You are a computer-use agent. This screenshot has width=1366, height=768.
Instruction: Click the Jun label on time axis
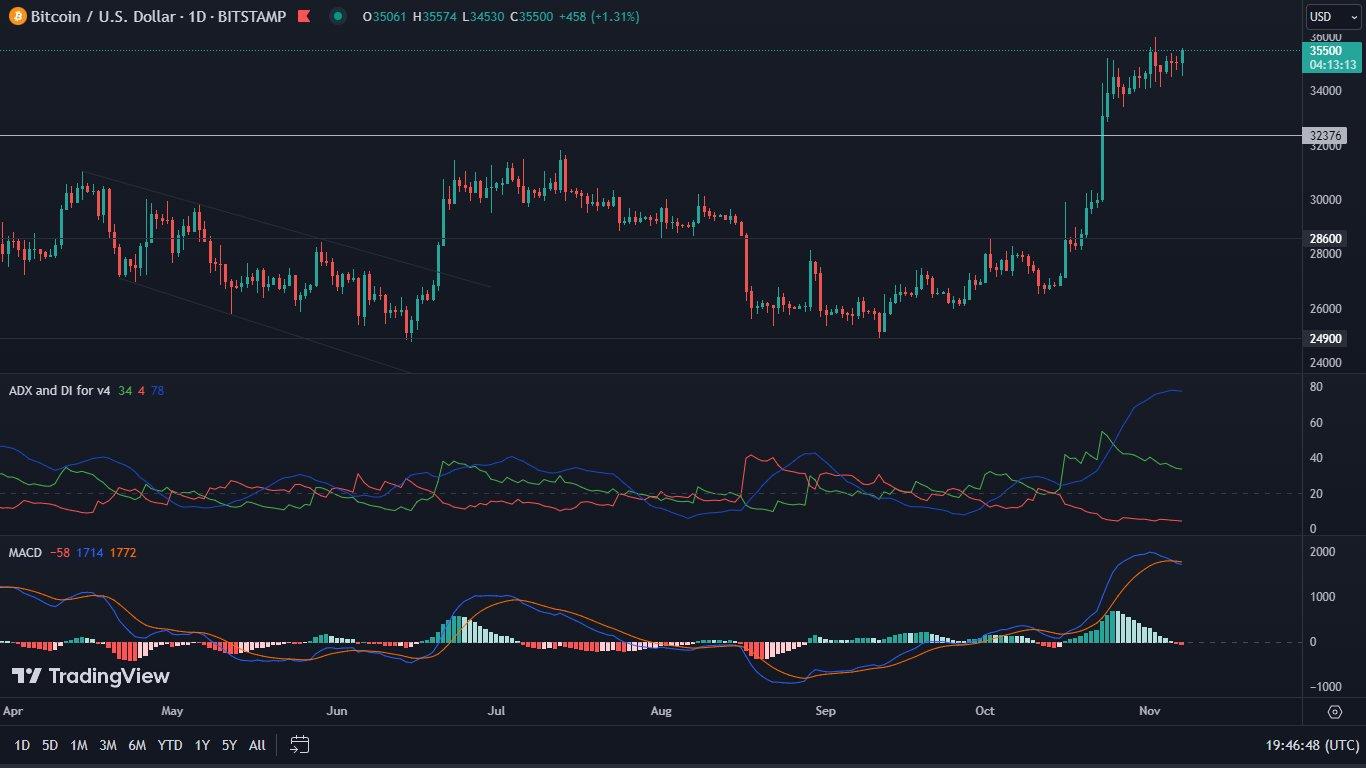pos(337,712)
